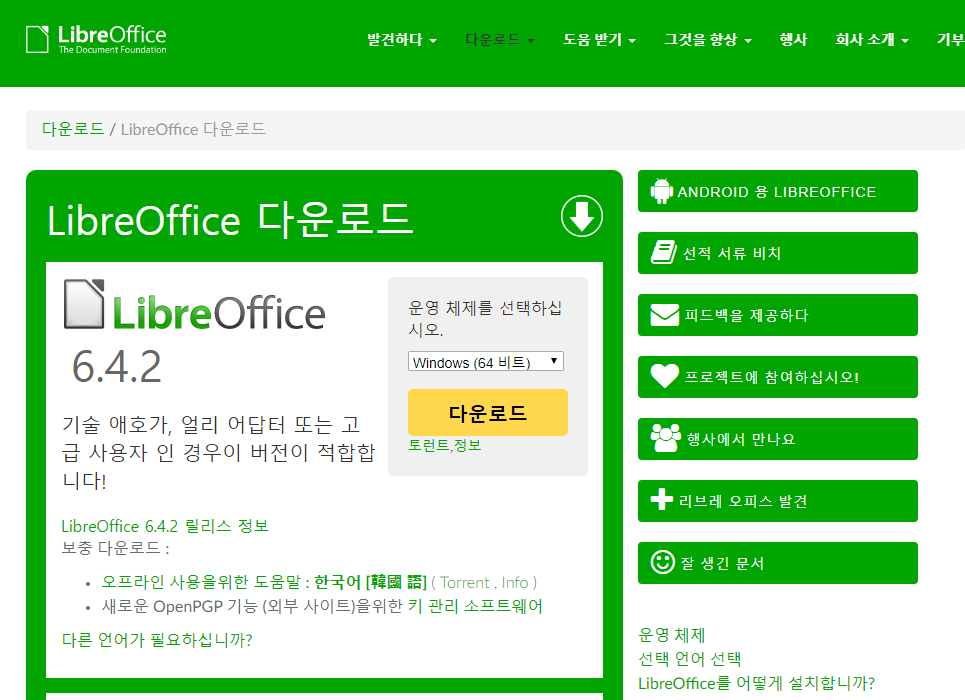This screenshot has width=965, height=700.
Task: Click the people group icon for events
Action: 665,438
